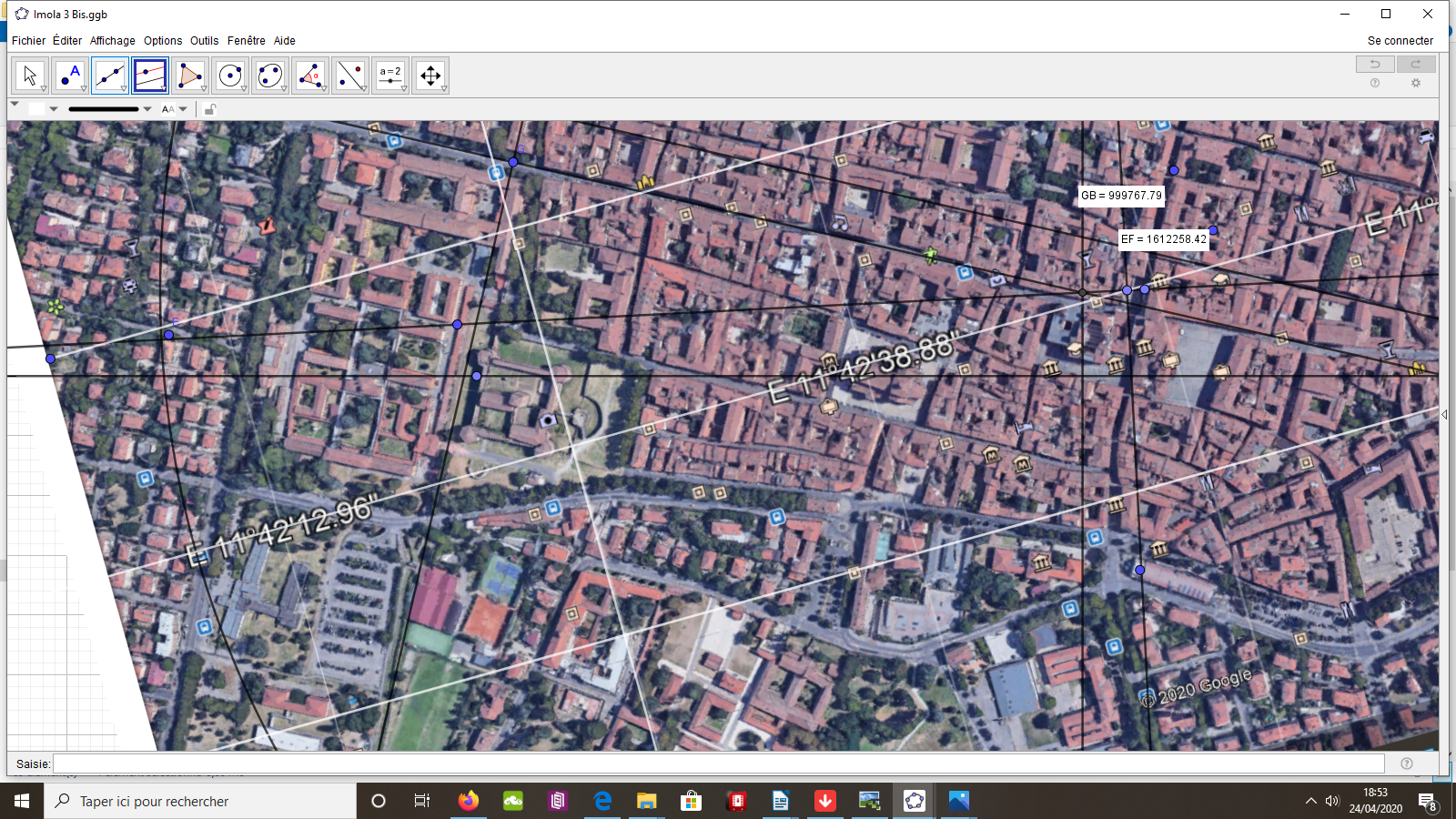This screenshot has height=819, width=1456.
Task: Open the Fichier menu
Action: tap(28, 41)
